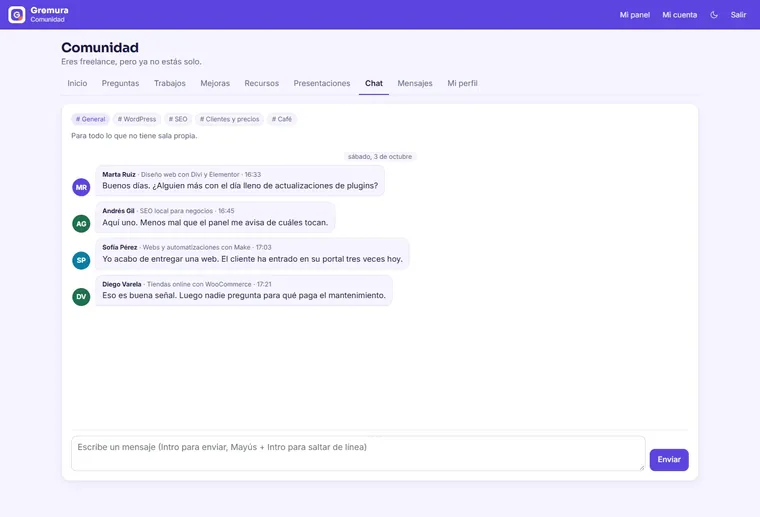Image resolution: width=760 pixels, height=517 pixels.
Task: Go to Mi perfil tab
Action: pos(462,83)
